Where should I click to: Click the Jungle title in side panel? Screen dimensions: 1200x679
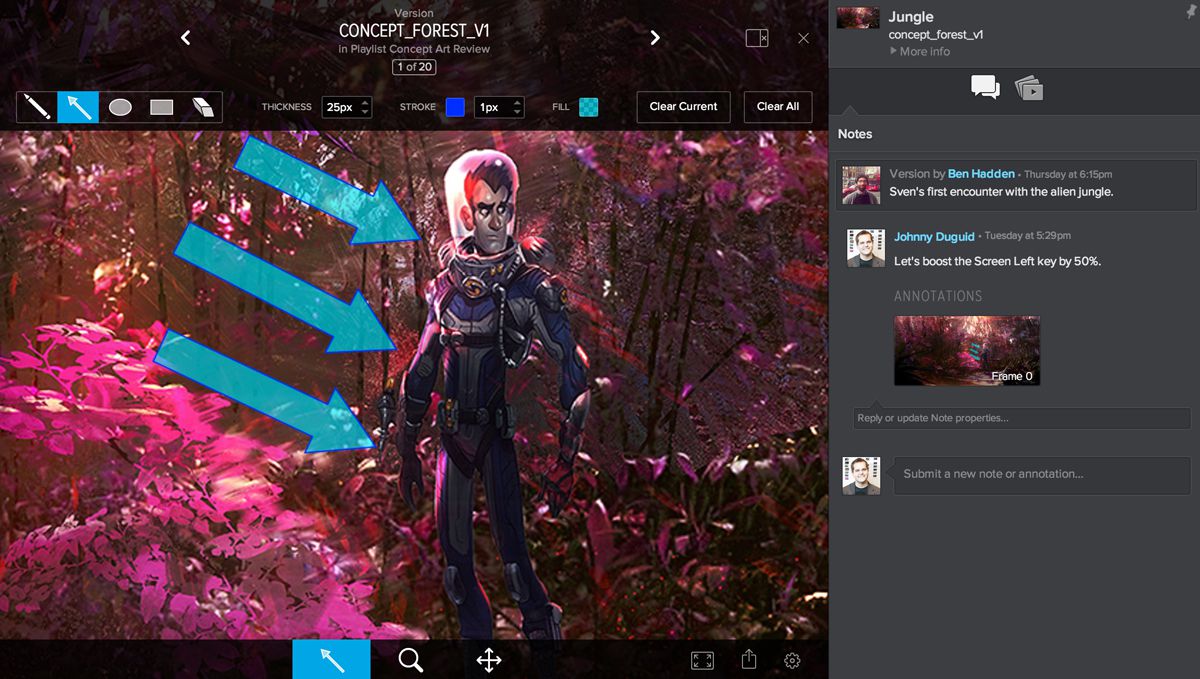pyautogui.click(x=911, y=16)
